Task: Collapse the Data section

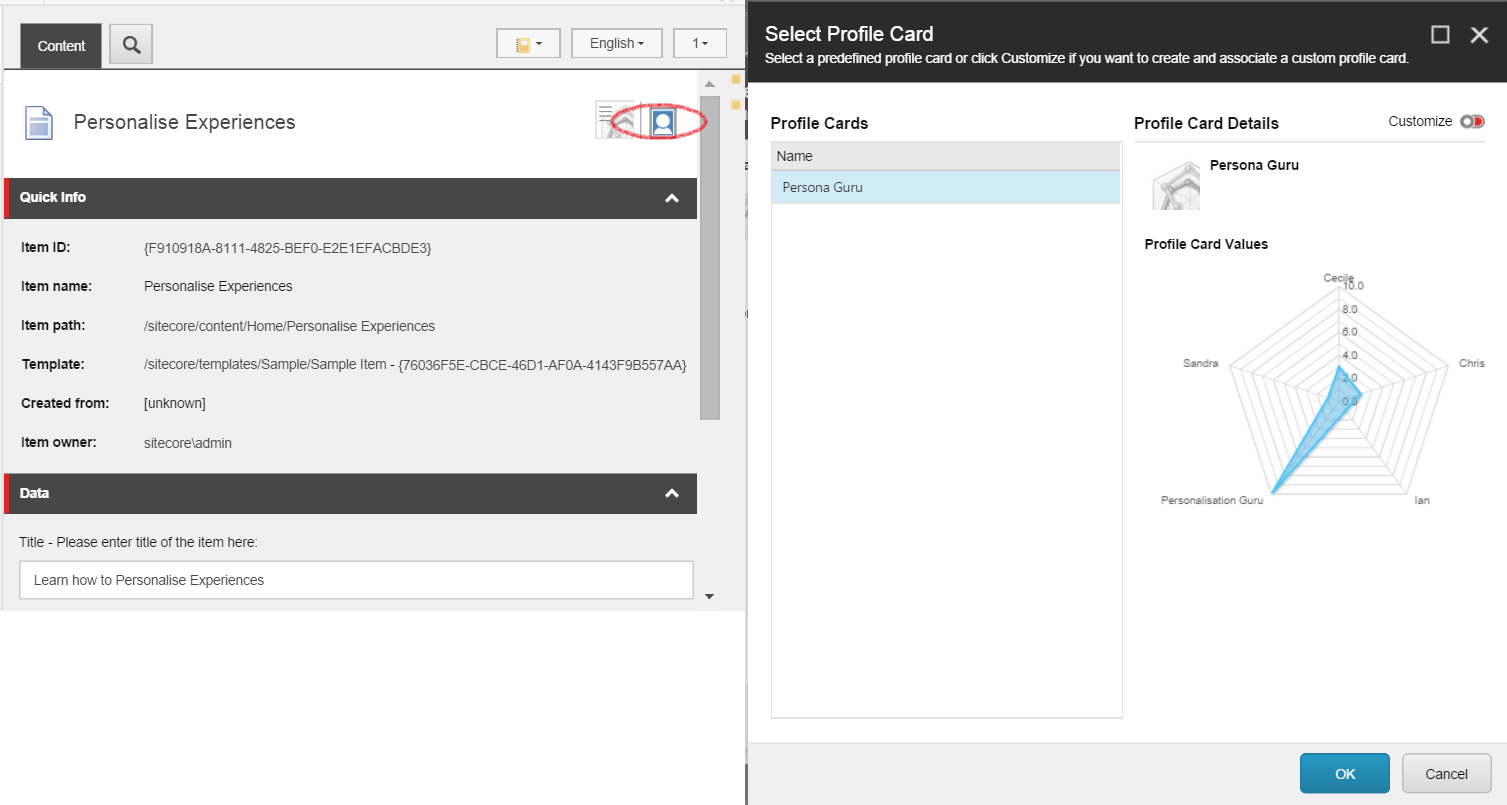Action: (x=672, y=493)
